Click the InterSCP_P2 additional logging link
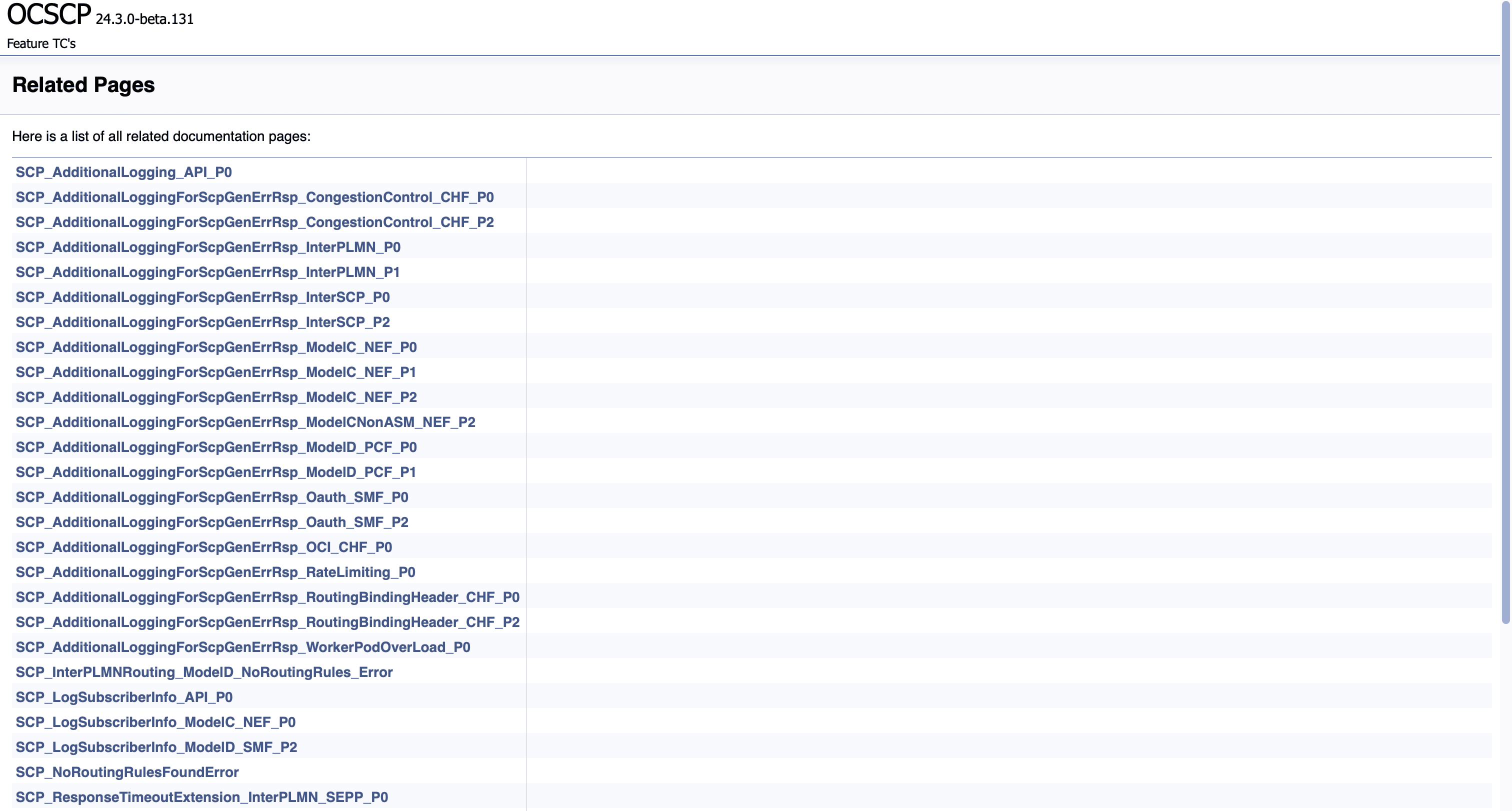This screenshot has width=1512, height=811. 202,322
